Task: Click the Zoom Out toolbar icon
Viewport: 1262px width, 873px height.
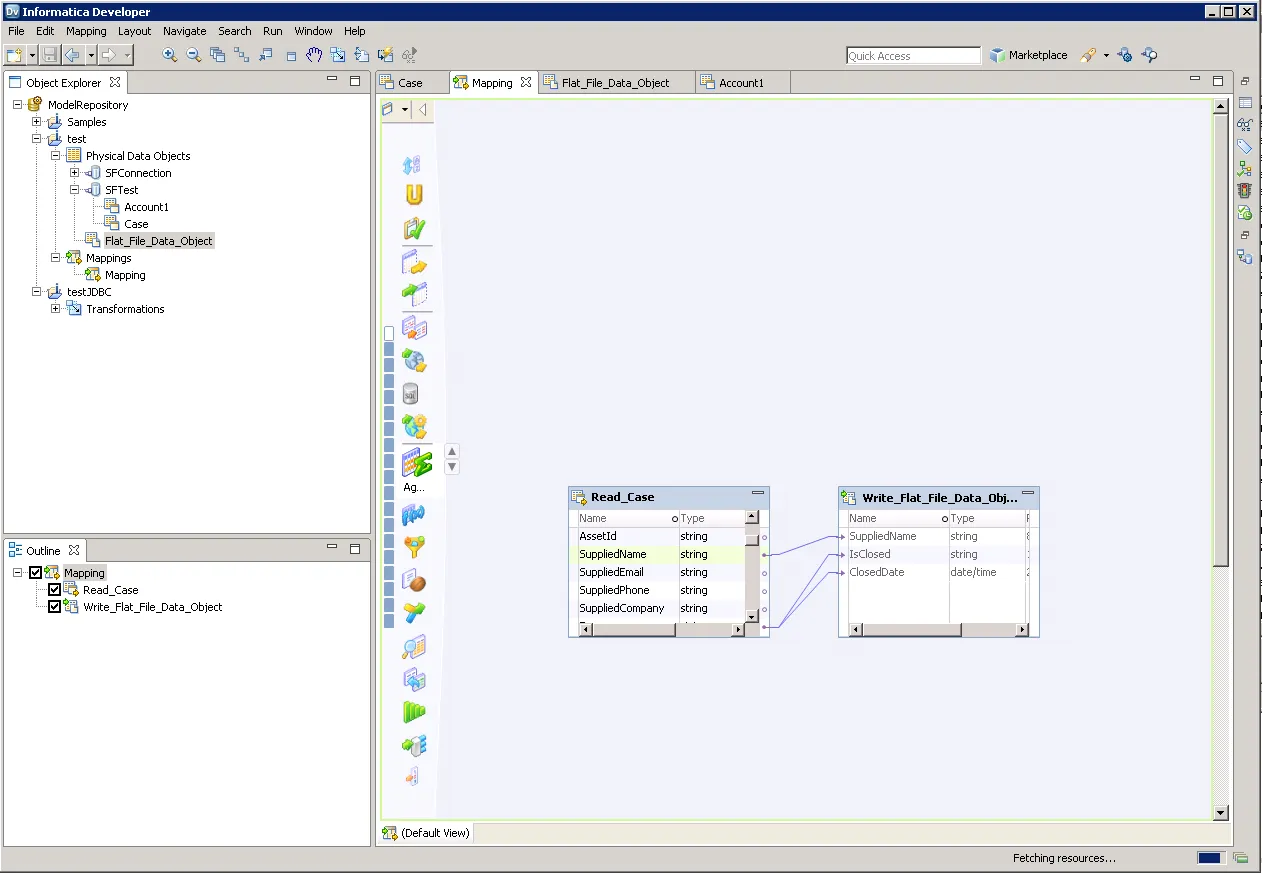Action: tap(193, 55)
